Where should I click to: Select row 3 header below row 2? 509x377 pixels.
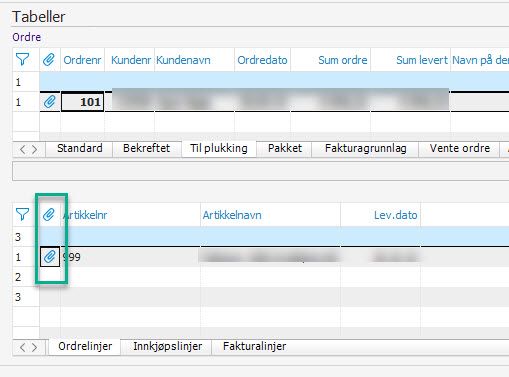[x=26, y=297]
